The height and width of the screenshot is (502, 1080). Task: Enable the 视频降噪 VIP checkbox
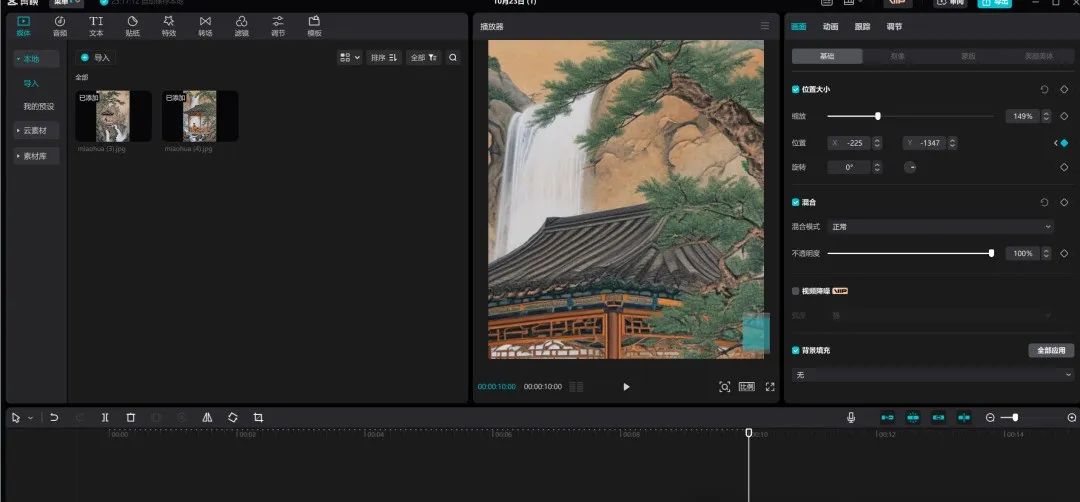(796, 291)
